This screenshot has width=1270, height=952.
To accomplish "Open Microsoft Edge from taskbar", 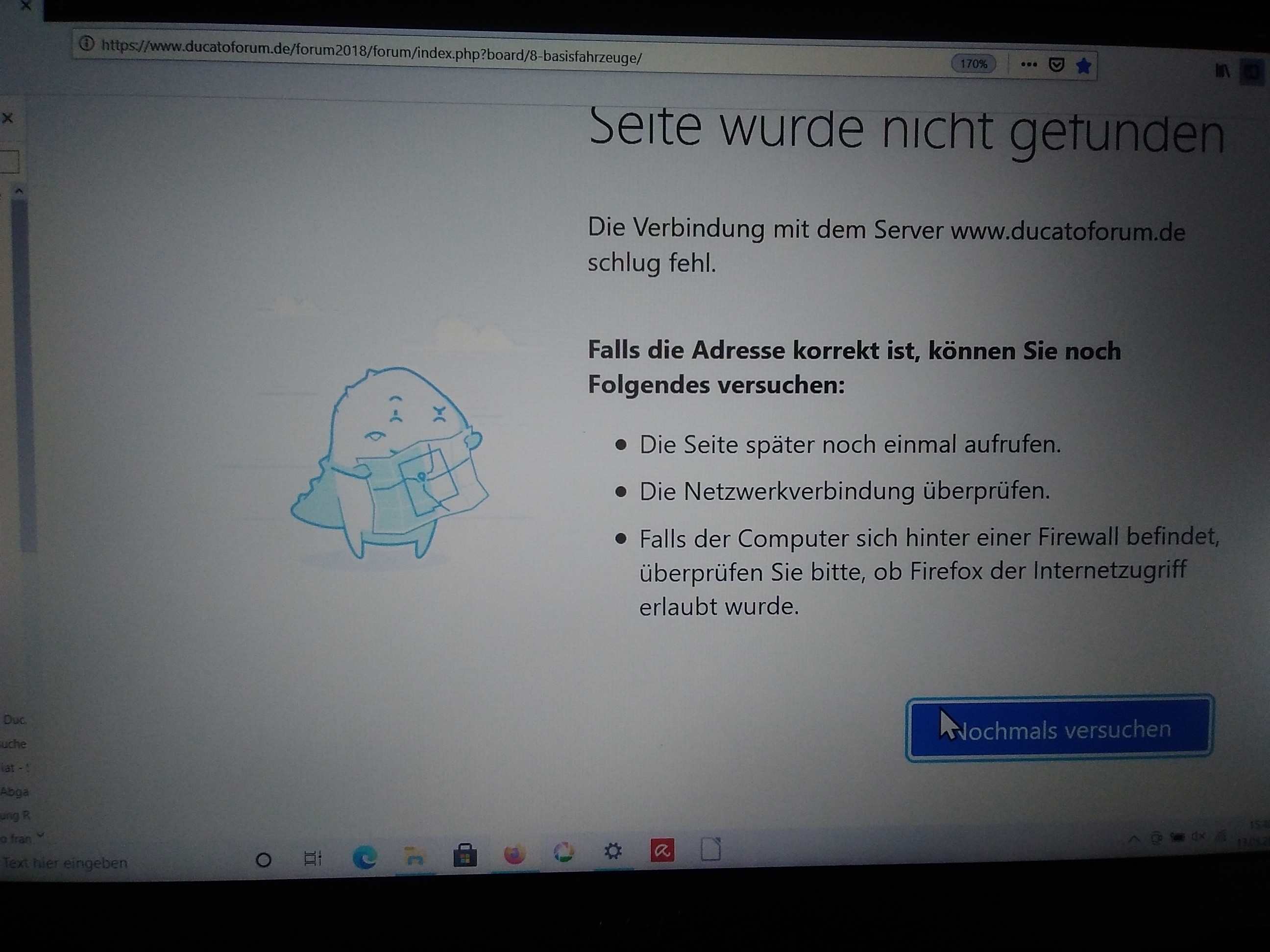I will [365, 857].
